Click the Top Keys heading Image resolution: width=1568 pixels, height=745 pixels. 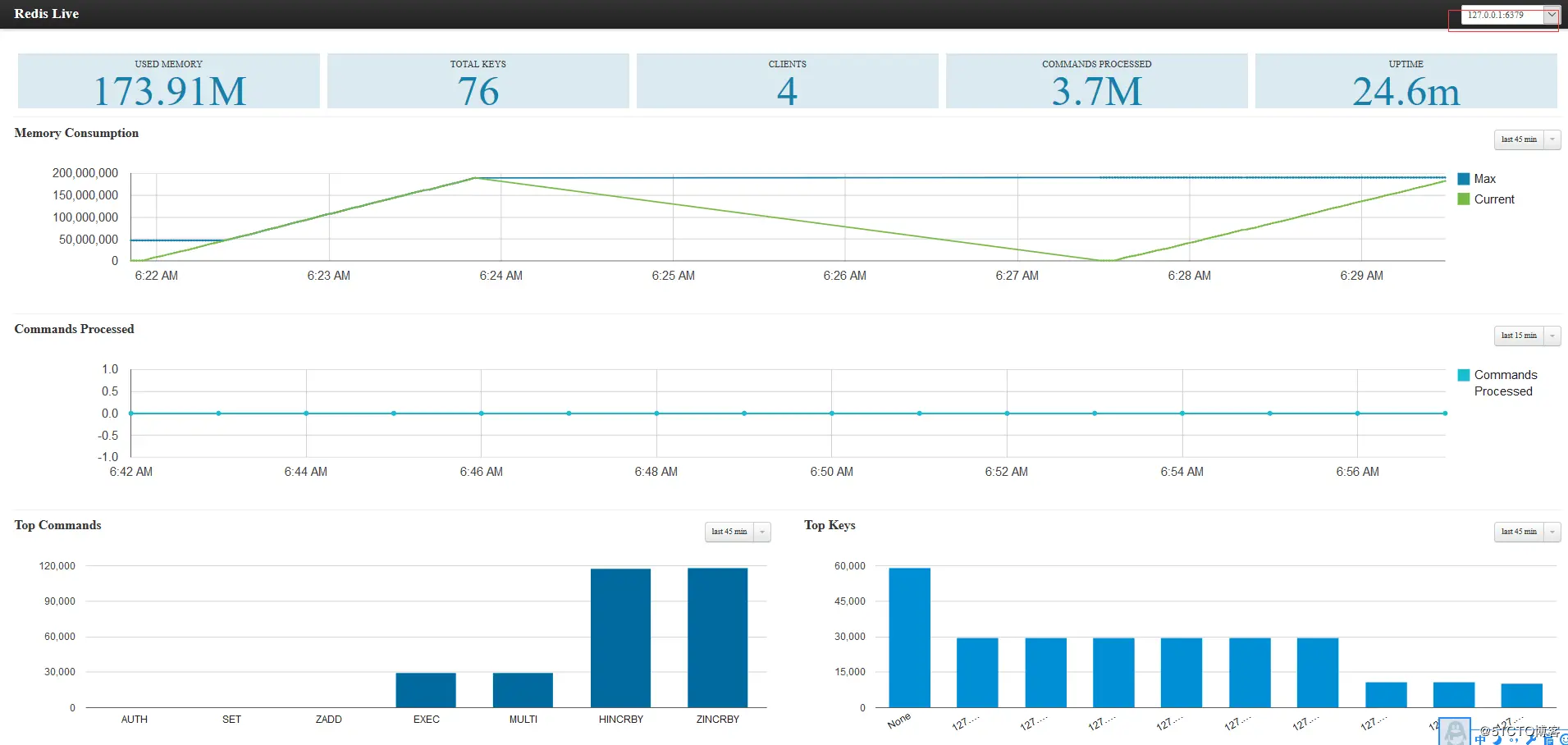(x=830, y=525)
